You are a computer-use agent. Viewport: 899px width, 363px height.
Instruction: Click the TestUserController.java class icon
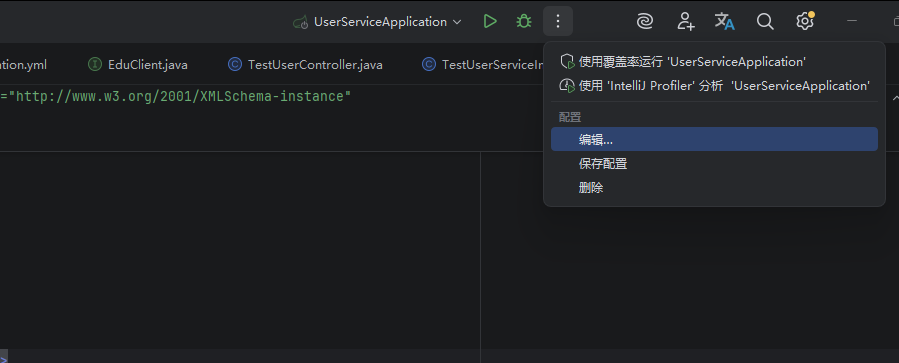click(x=234, y=65)
